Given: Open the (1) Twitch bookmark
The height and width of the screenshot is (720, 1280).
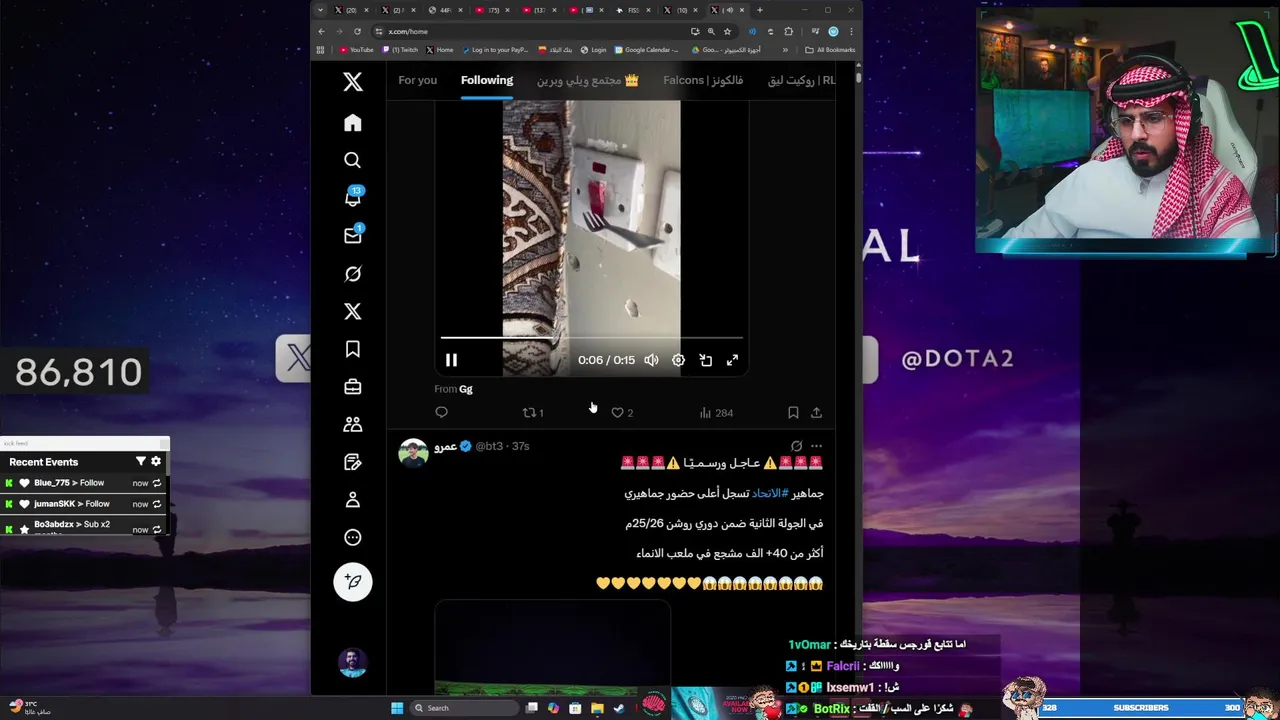Looking at the screenshot, I should click(400, 50).
